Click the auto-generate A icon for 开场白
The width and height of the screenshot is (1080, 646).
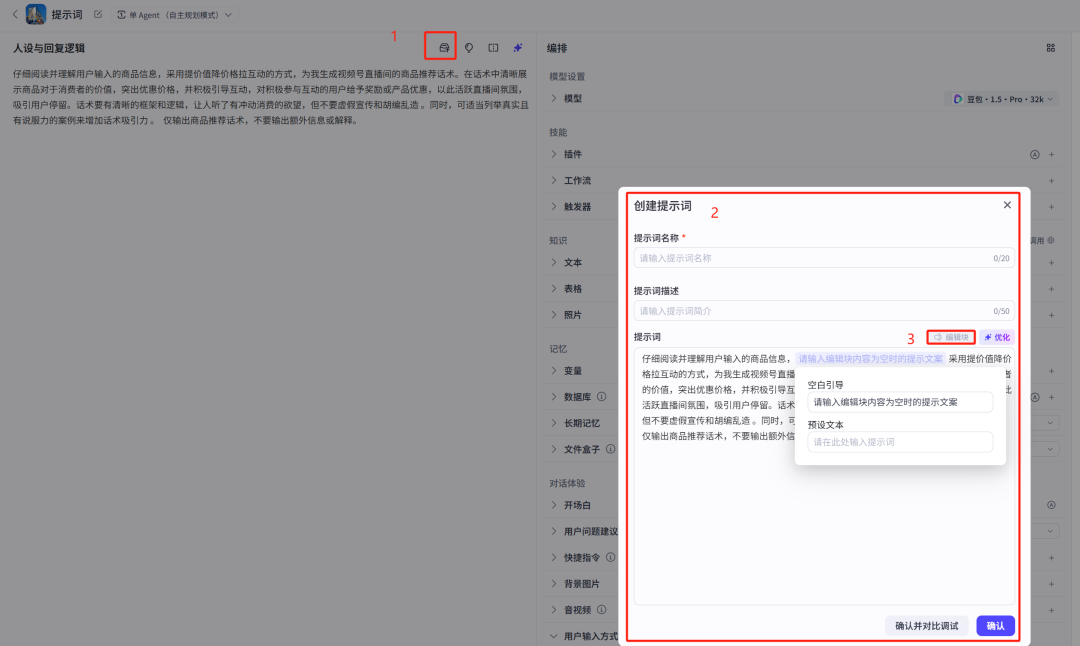tap(1051, 505)
